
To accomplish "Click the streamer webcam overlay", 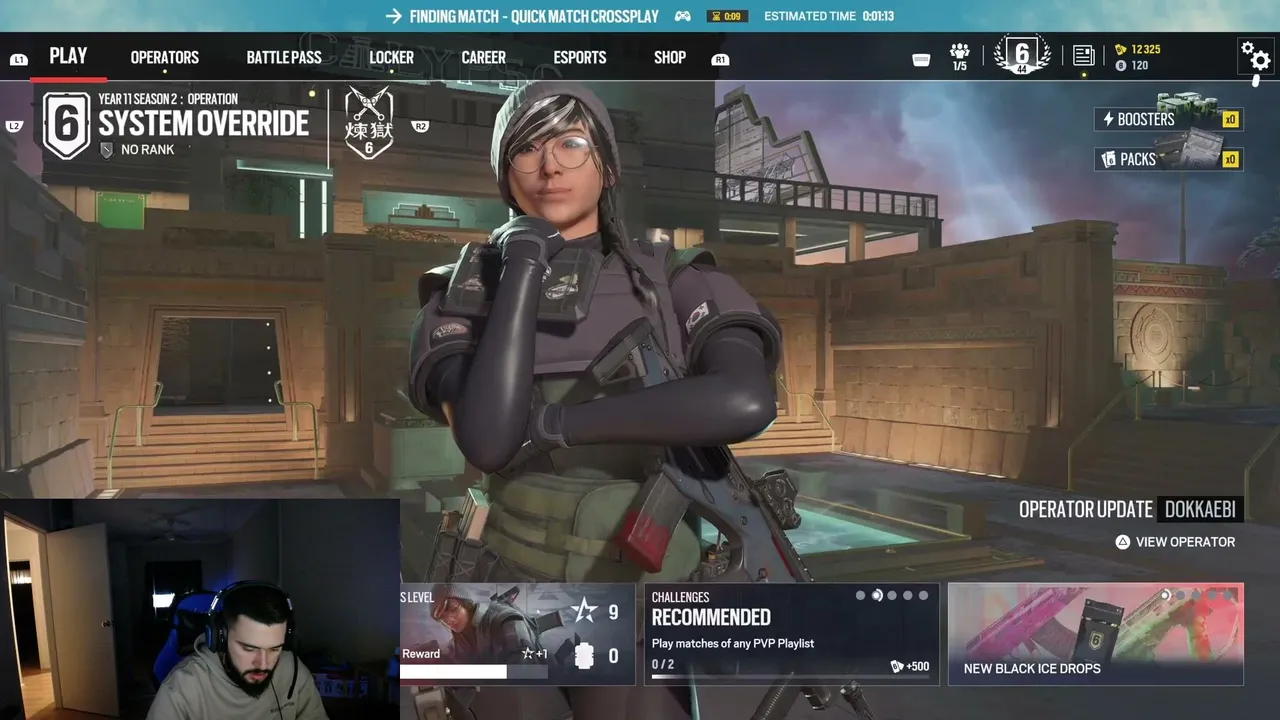I will pyautogui.click(x=200, y=609).
